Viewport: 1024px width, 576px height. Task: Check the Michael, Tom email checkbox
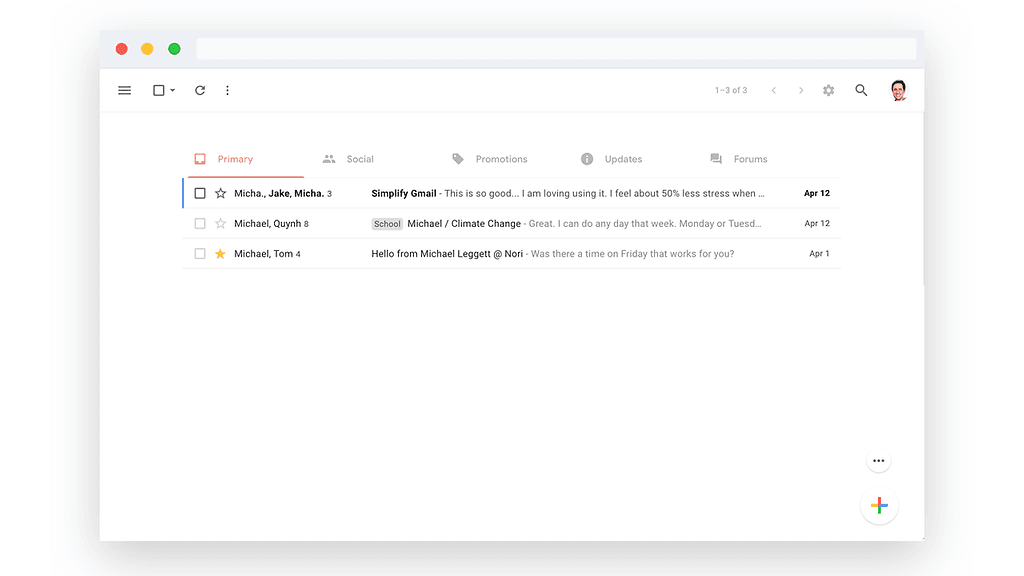200,254
